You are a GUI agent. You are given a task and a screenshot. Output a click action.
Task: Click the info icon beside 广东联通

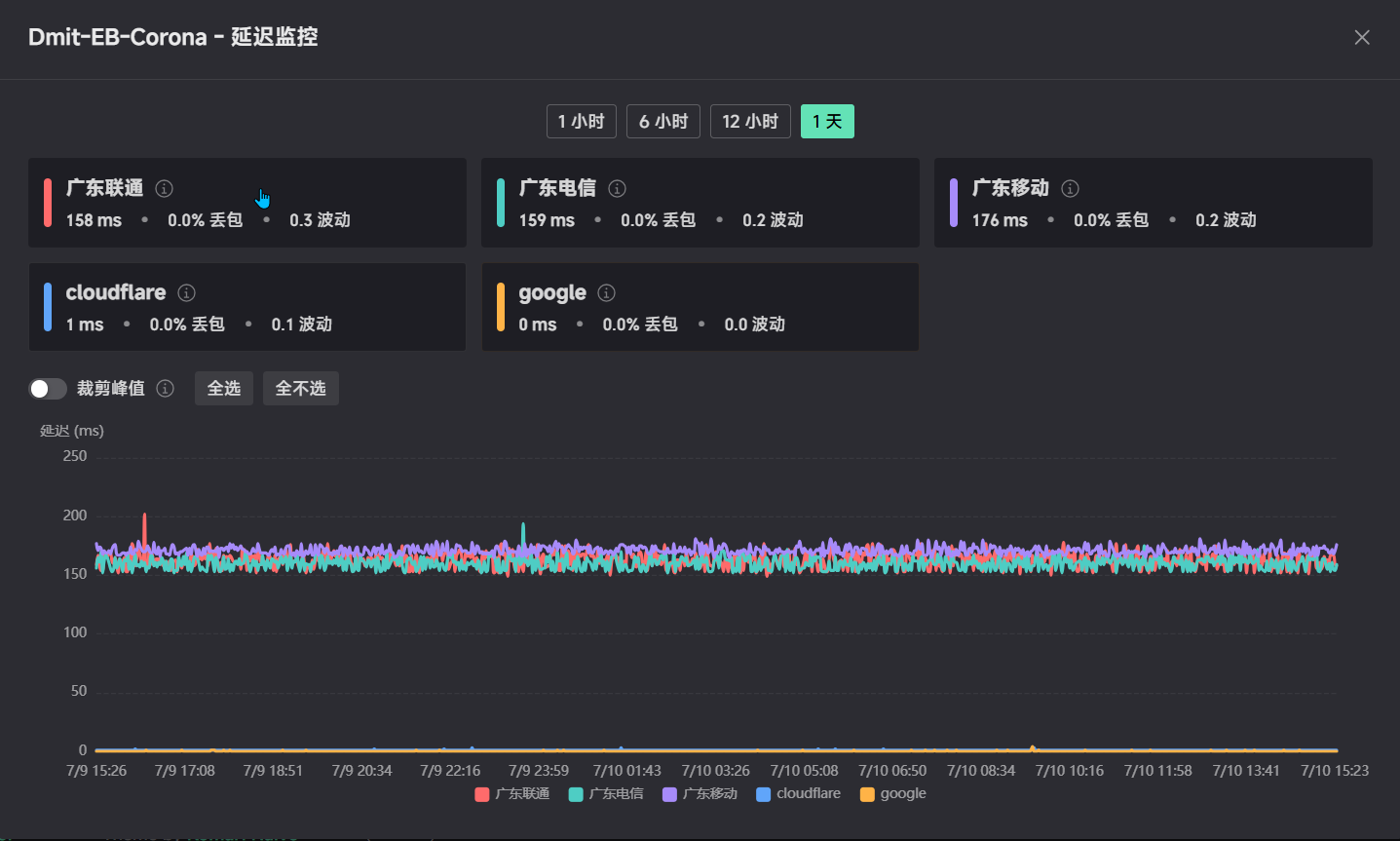click(165, 188)
